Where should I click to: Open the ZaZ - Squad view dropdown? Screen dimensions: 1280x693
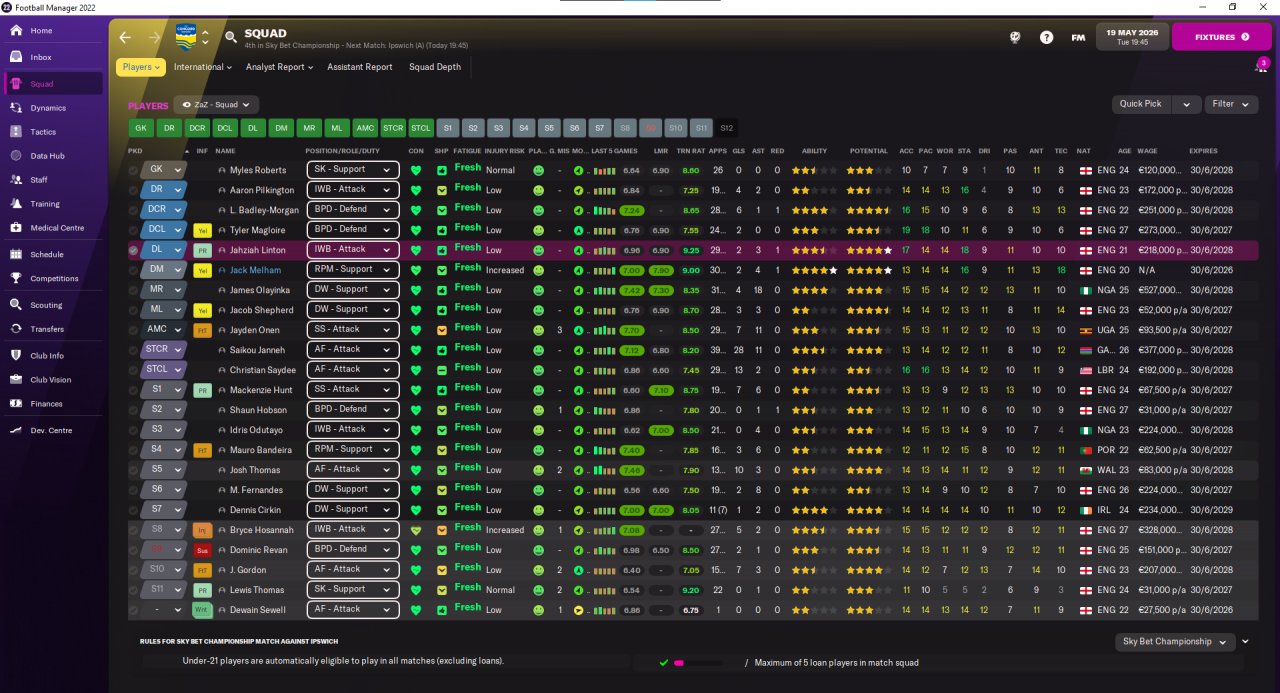point(216,104)
